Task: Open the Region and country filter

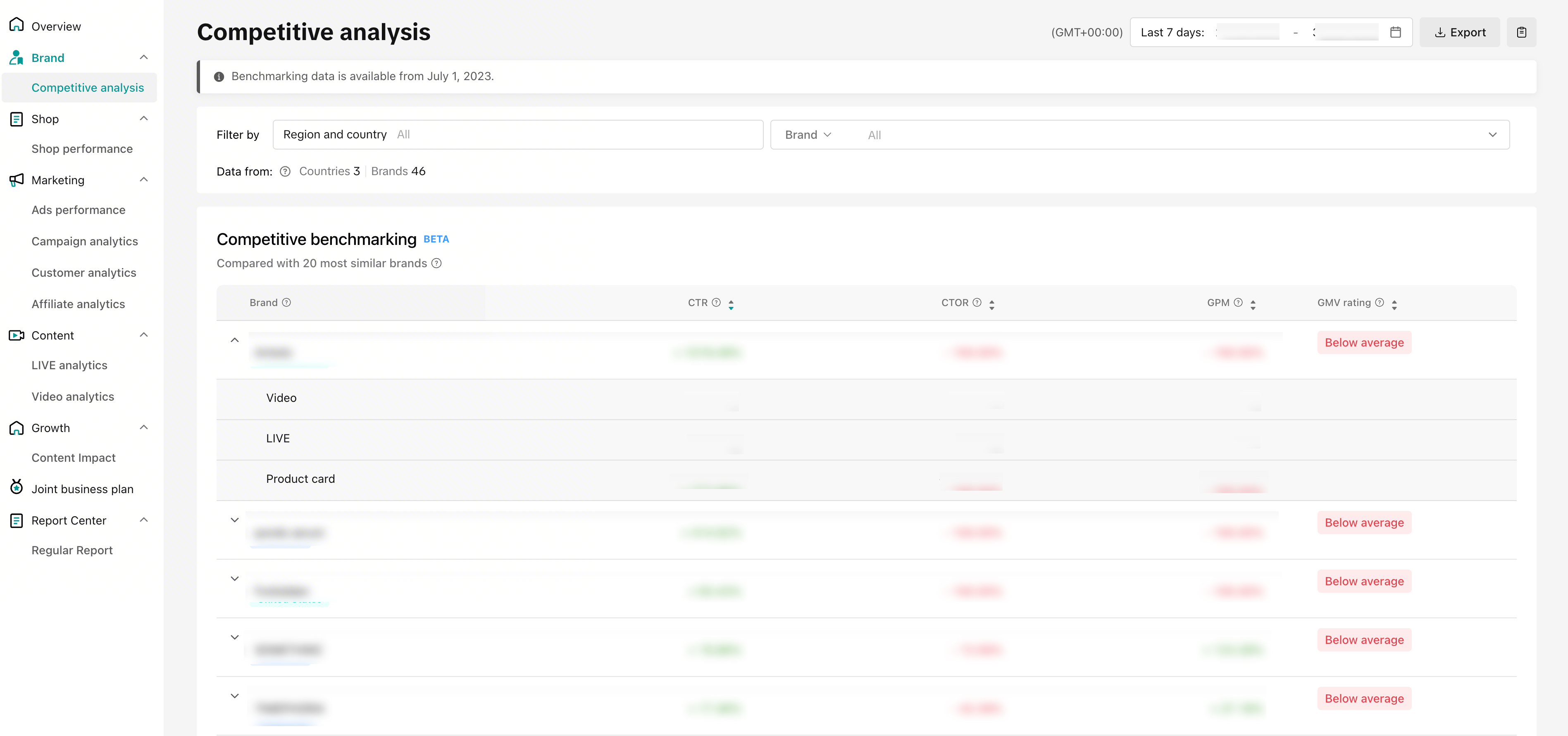Action: pyautogui.click(x=517, y=134)
